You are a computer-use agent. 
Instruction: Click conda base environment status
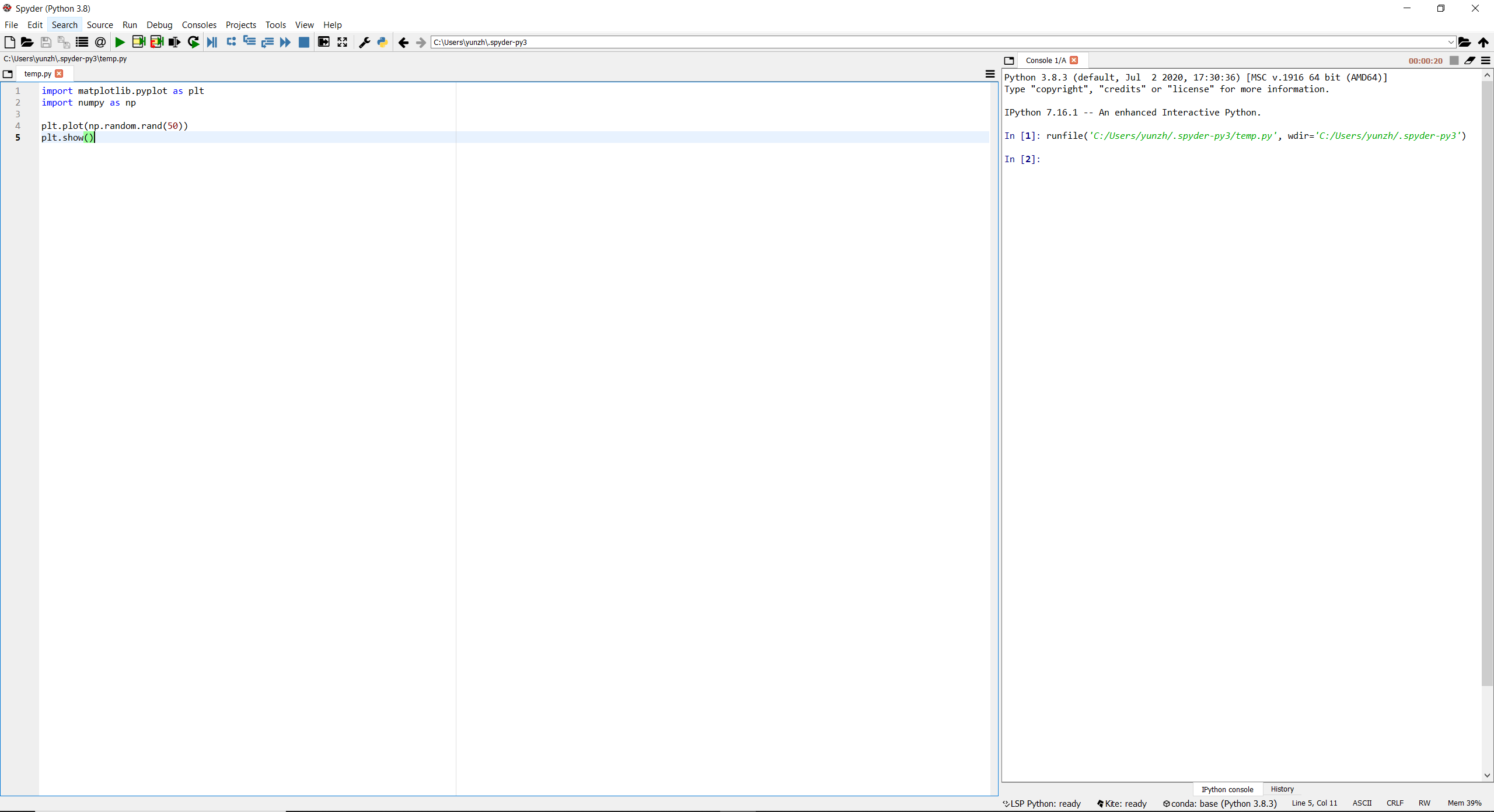click(1220, 803)
